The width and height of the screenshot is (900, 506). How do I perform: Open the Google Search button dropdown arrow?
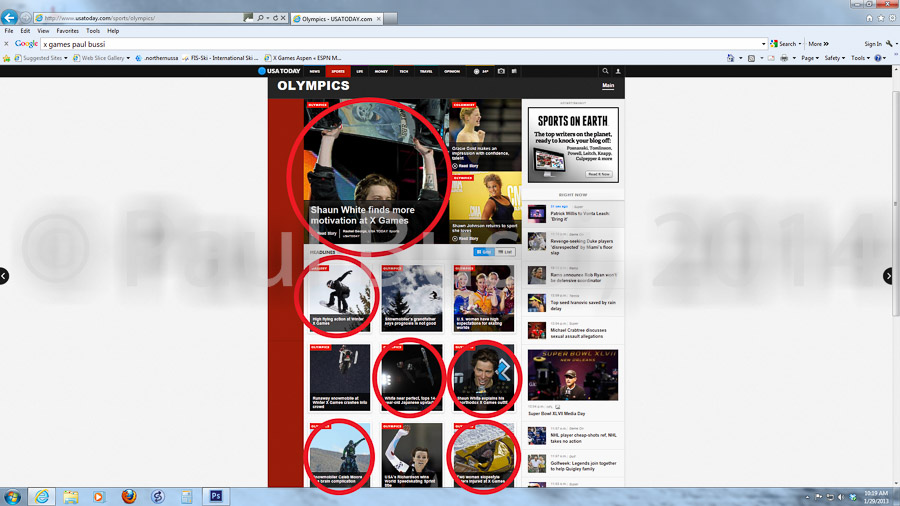tap(800, 44)
